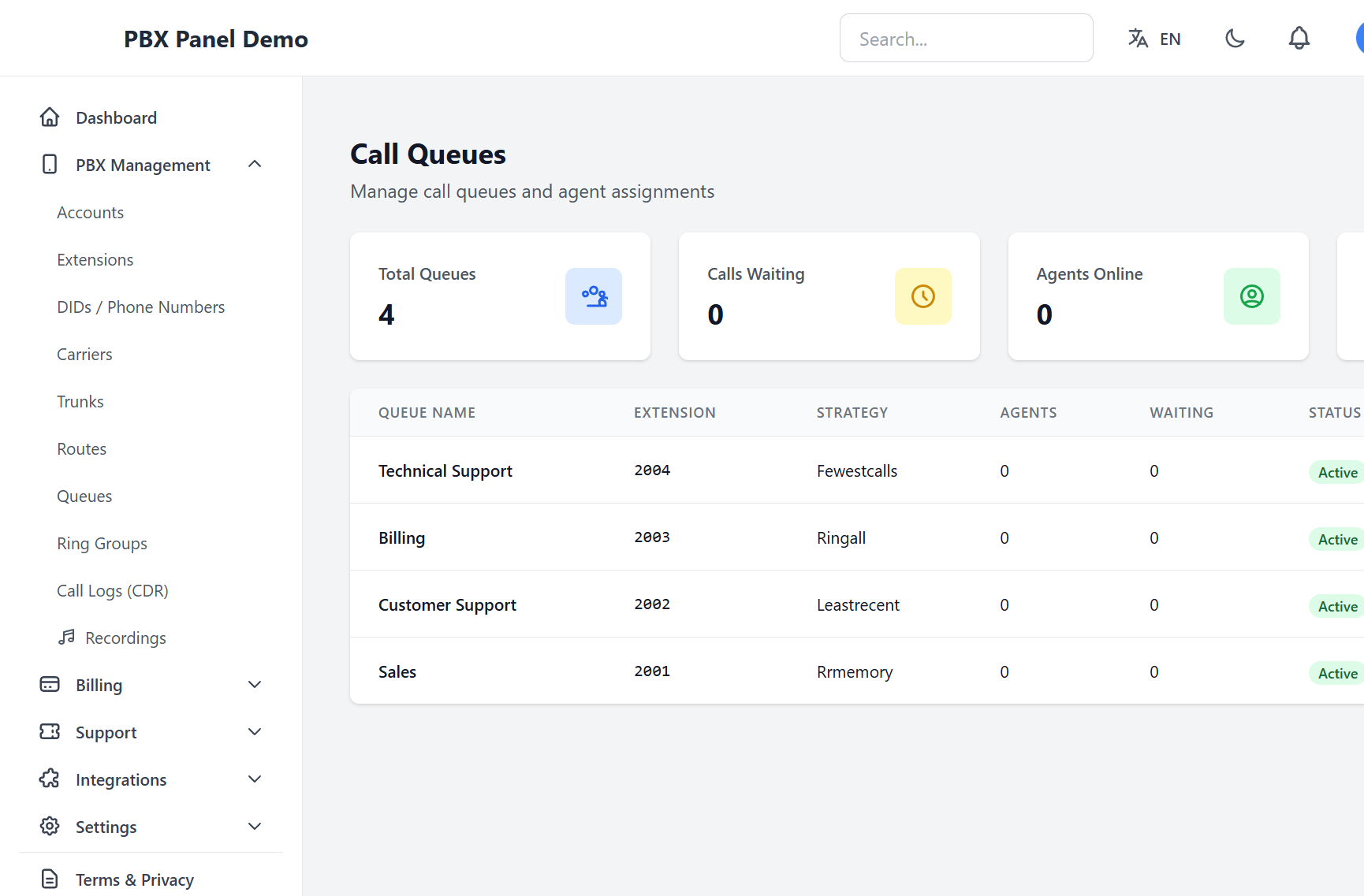The height and width of the screenshot is (896, 1364).
Task: Click the Support ticket icon
Action: 50,731
